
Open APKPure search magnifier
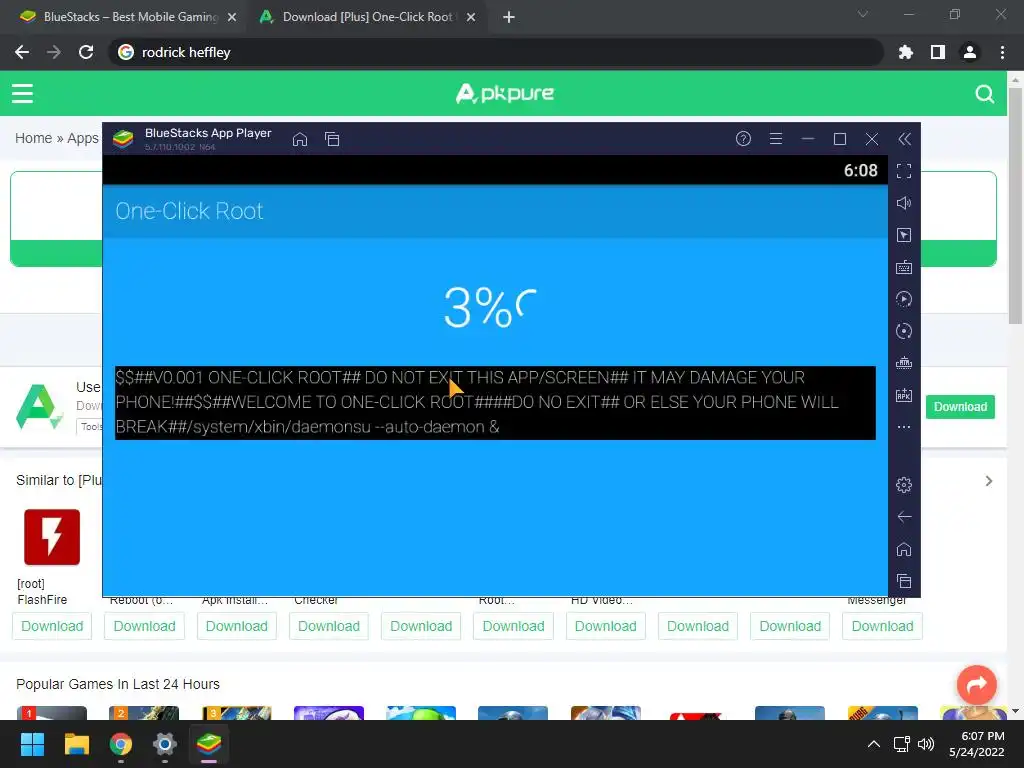pos(985,94)
